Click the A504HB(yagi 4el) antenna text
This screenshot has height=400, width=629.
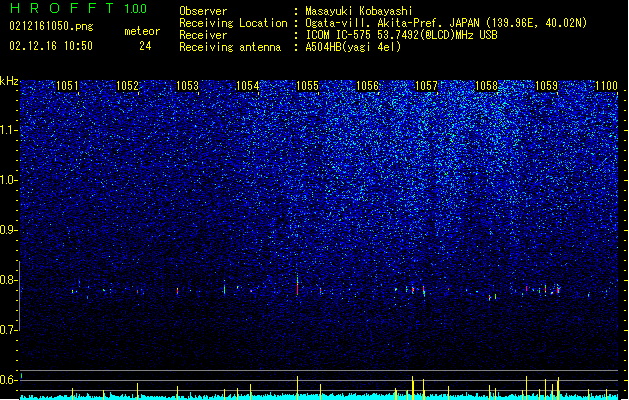pos(353,47)
